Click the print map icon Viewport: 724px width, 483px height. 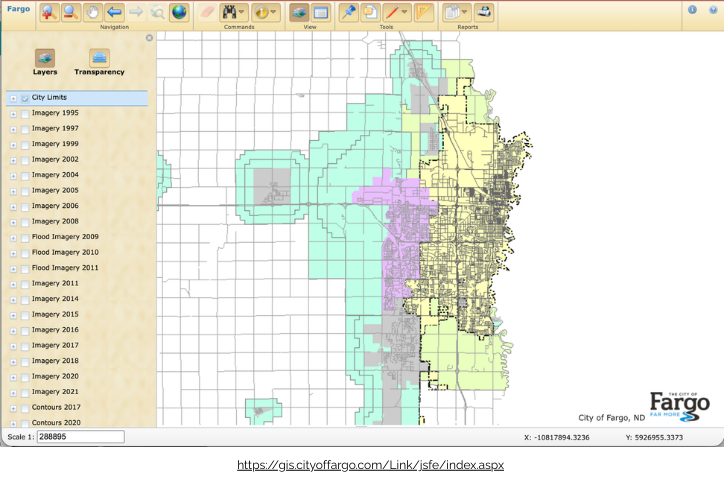pyautogui.click(x=484, y=12)
